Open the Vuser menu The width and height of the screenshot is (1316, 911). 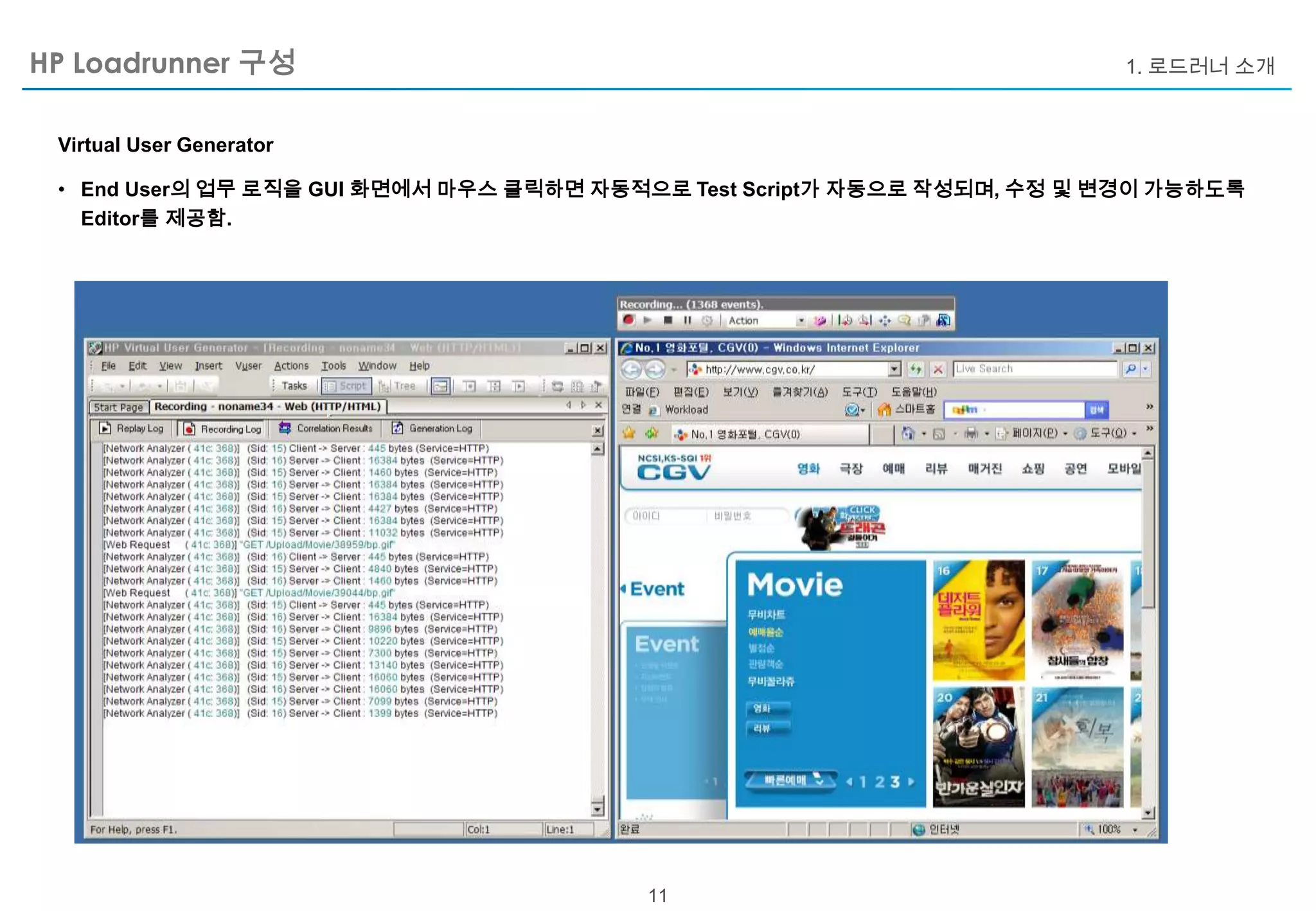(248, 366)
